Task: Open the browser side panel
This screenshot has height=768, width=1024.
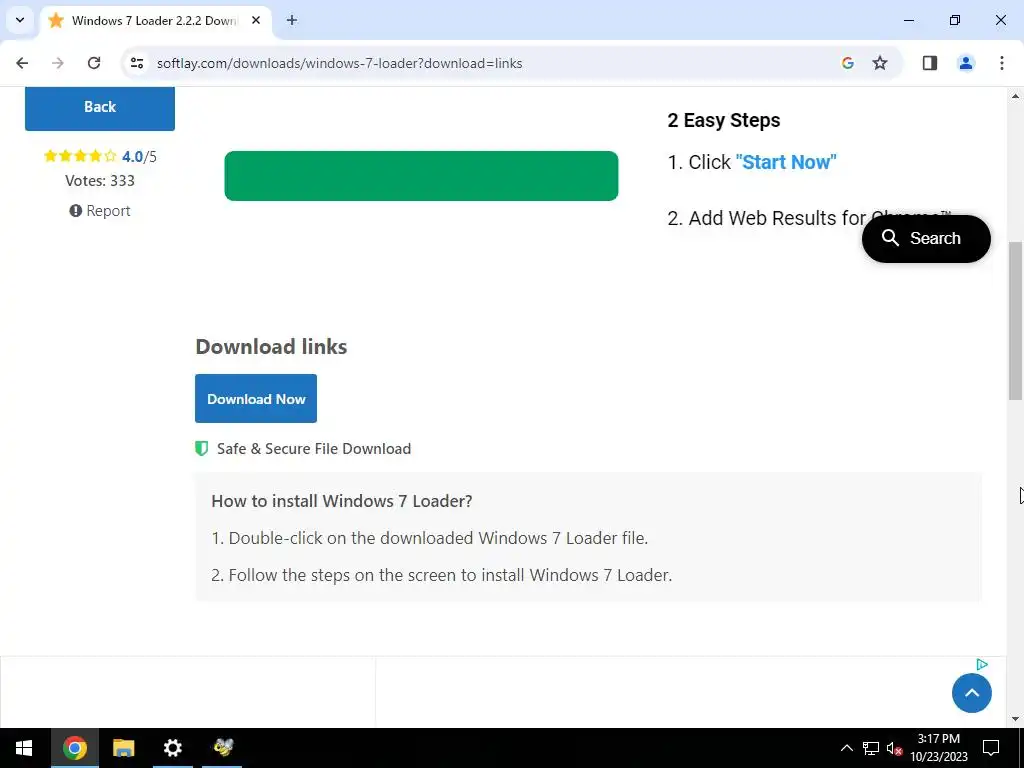Action: [x=930, y=63]
